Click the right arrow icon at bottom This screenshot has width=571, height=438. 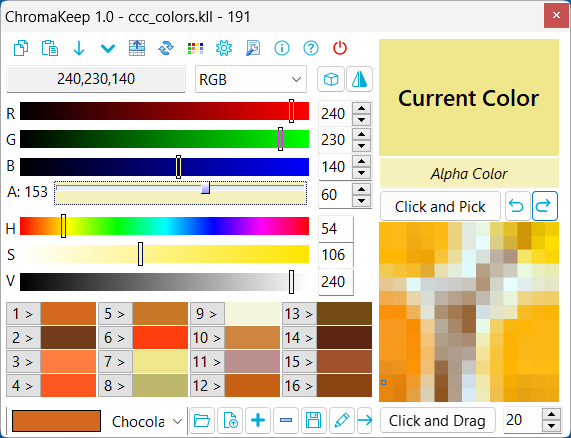click(x=365, y=421)
